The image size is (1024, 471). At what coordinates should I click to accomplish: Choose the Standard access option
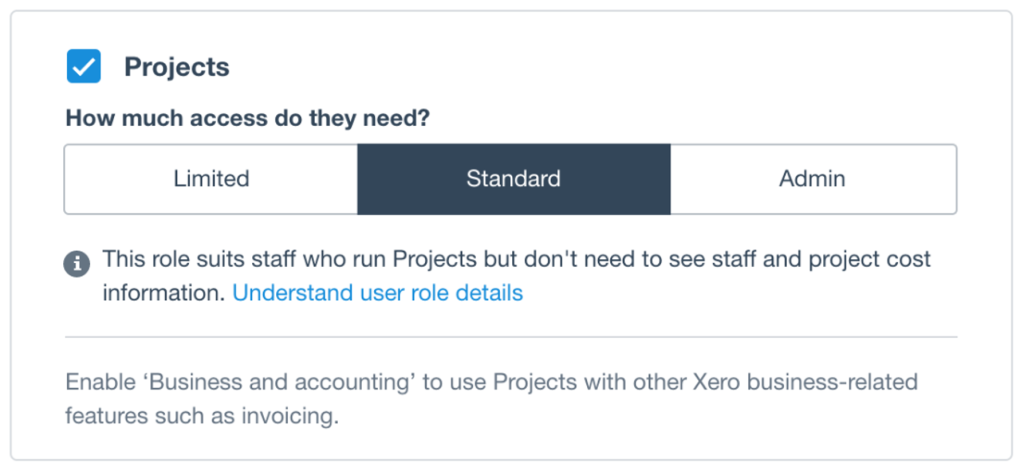513,179
